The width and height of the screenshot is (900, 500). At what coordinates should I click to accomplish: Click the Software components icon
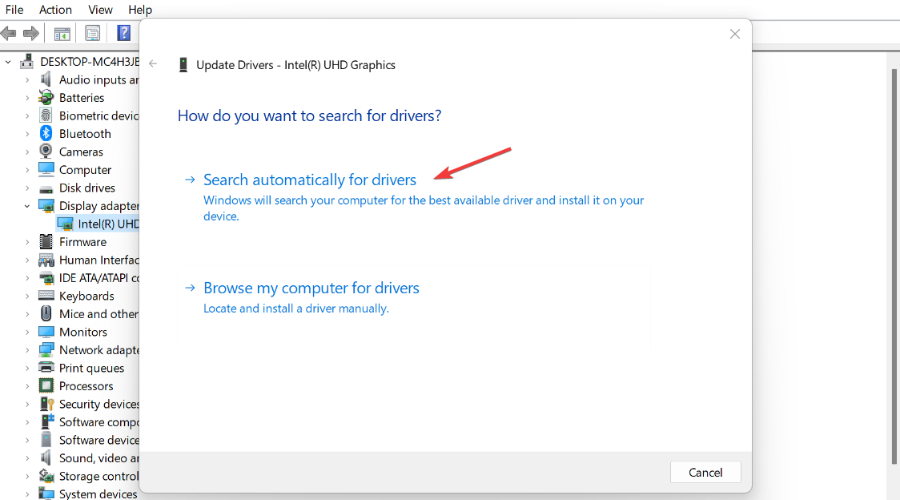click(47, 422)
